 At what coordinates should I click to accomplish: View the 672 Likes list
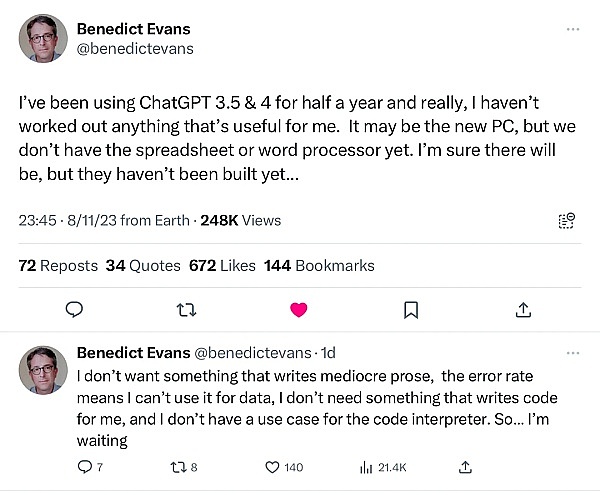(222, 265)
